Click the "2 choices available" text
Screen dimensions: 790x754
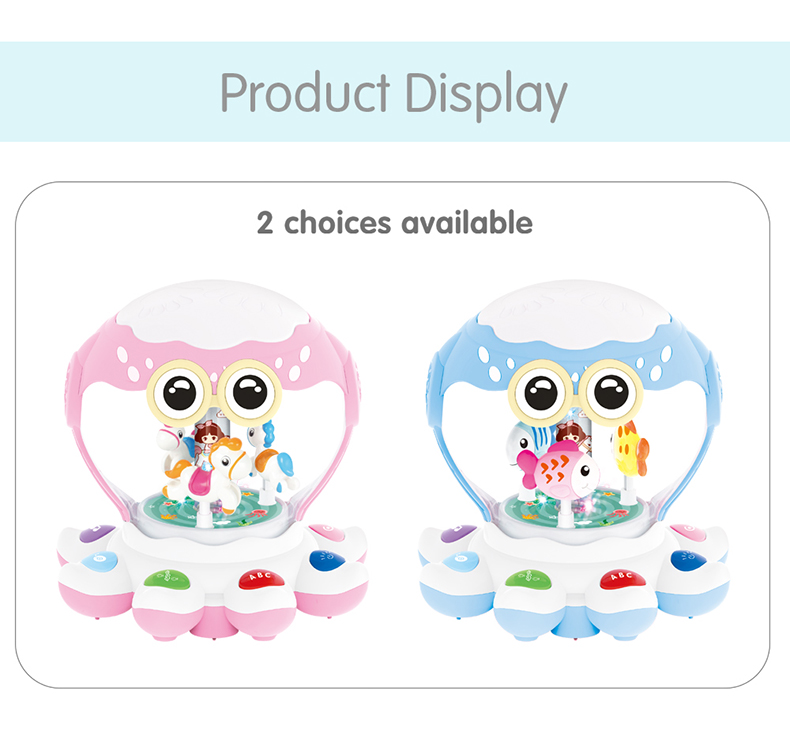point(394,223)
